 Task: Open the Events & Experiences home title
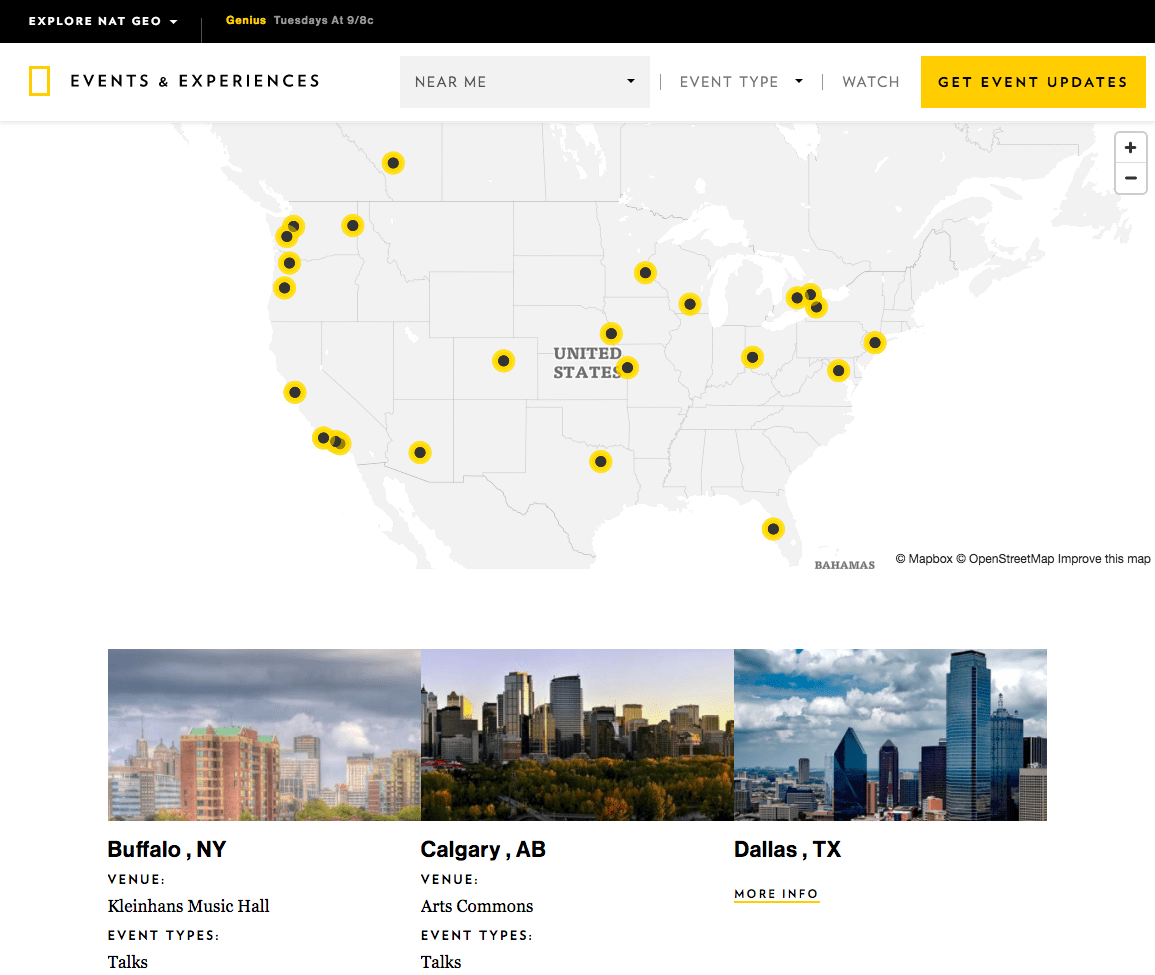click(x=195, y=81)
